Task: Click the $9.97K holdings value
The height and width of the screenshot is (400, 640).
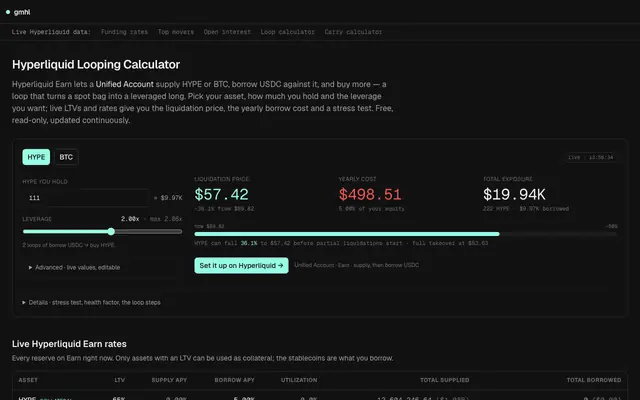Action: [171, 198]
